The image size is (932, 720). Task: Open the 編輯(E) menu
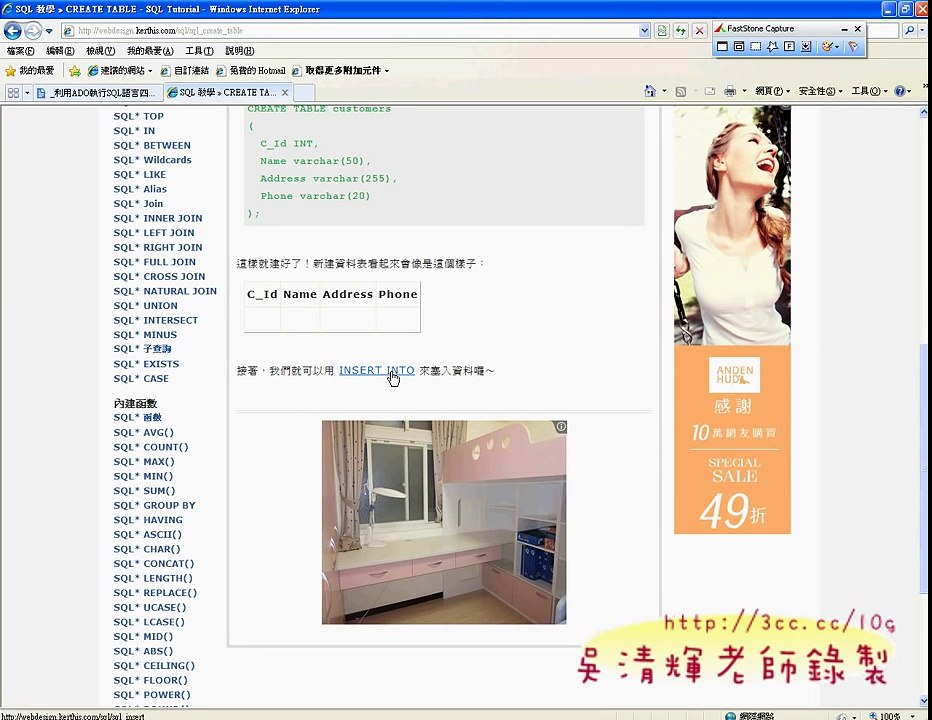coord(60,51)
